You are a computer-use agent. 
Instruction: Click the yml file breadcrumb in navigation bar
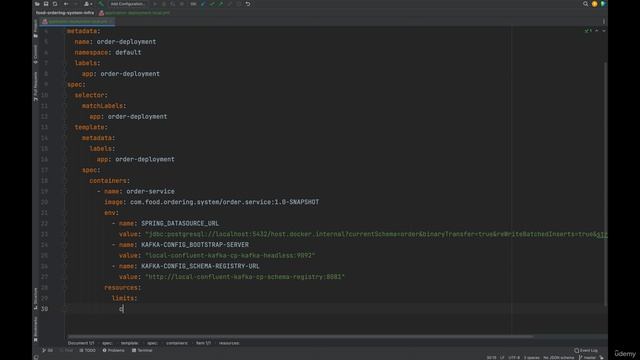(135, 13)
